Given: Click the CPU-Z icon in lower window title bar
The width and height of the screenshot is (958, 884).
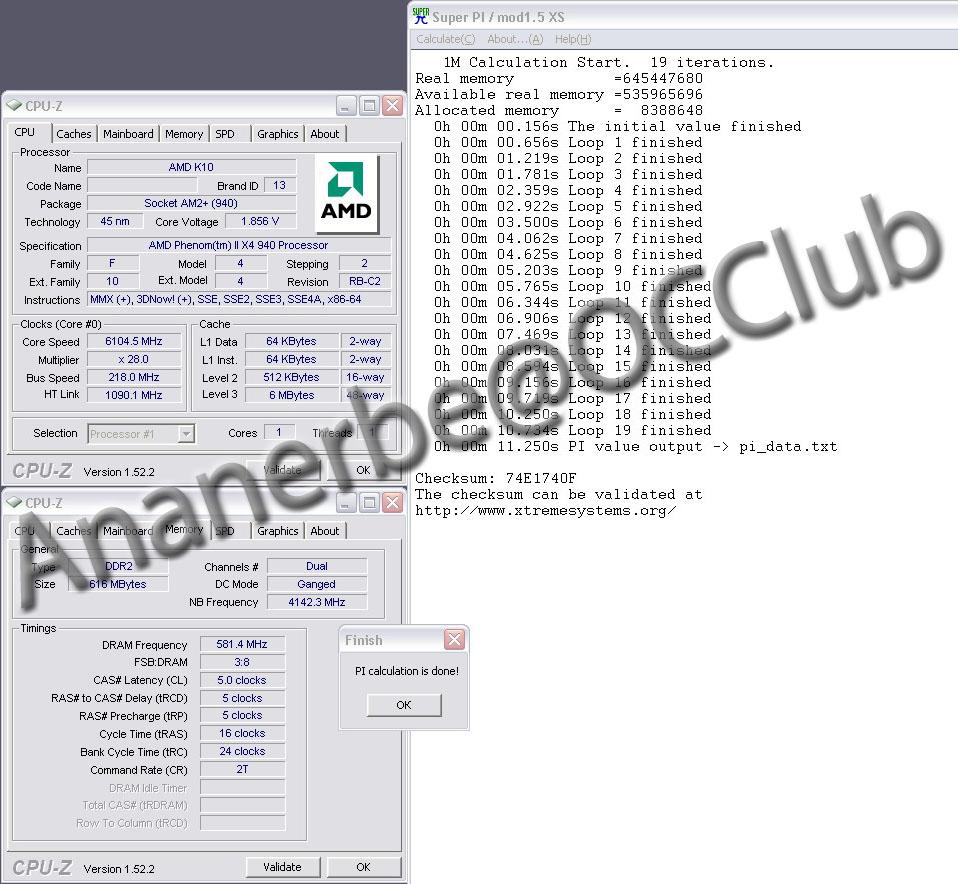Looking at the screenshot, I should (13, 503).
